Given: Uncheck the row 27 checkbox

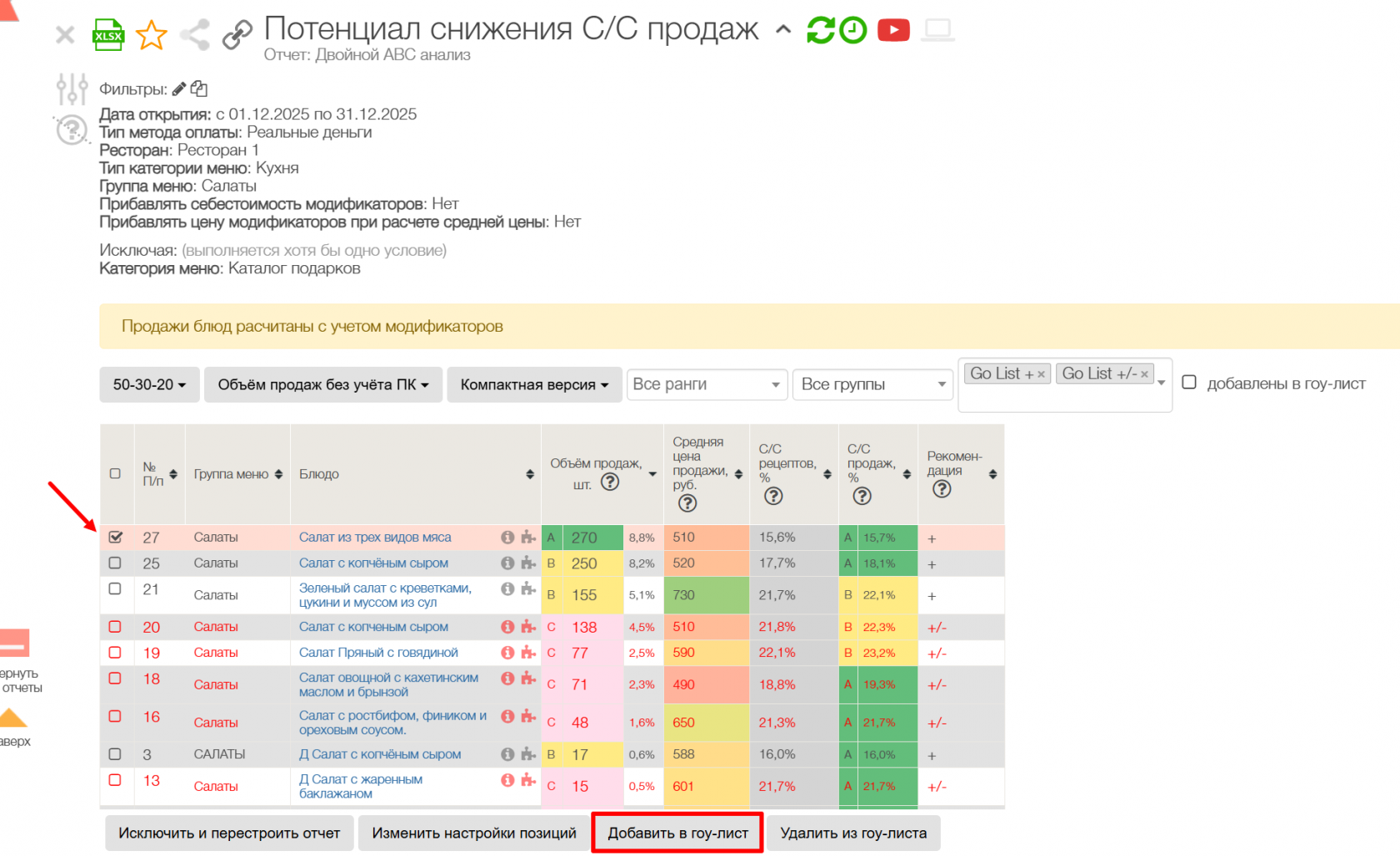Looking at the screenshot, I should (x=116, y=538).
